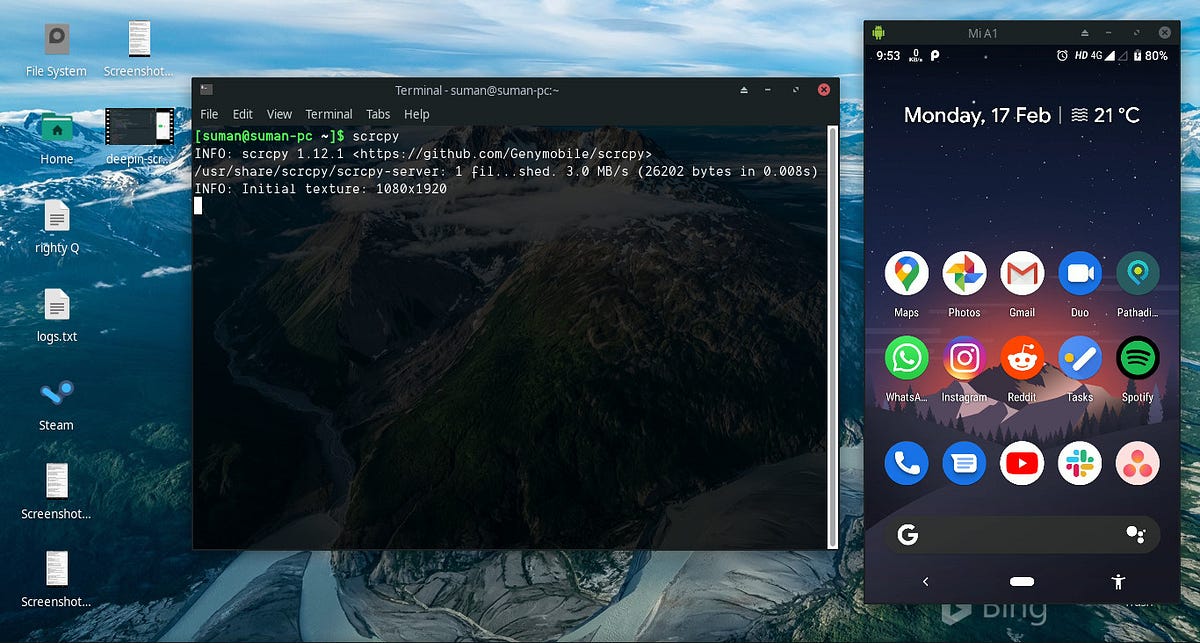
Task: Open Google Maps on the phone
Action: [x=905, y=273]
